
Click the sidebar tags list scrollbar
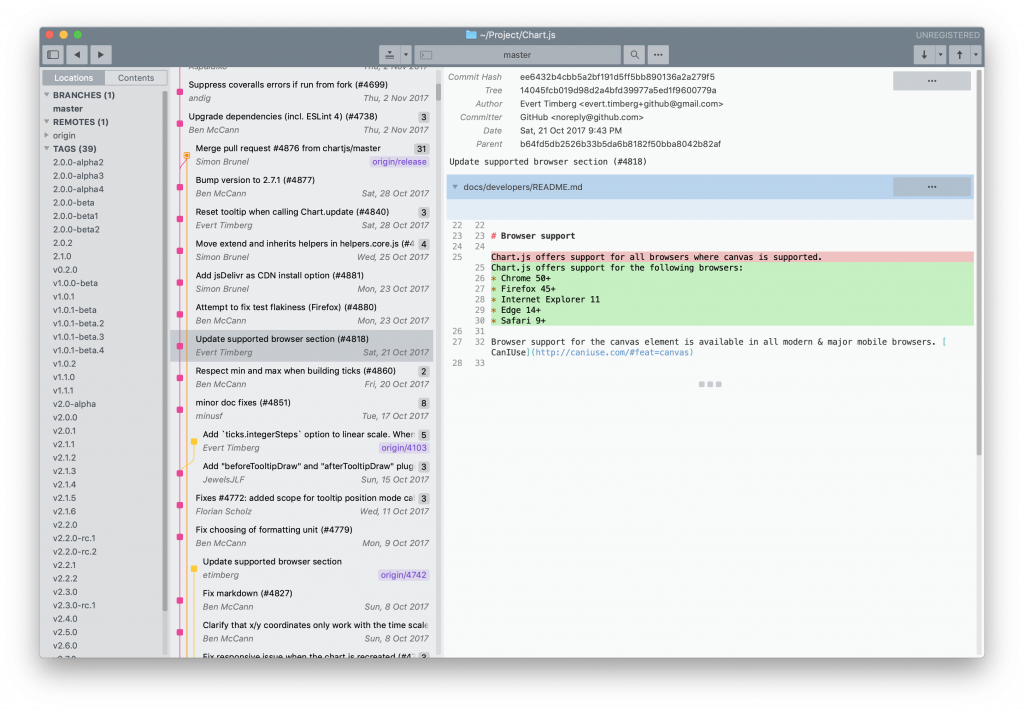pyautogui.click(x=165, y=349)
